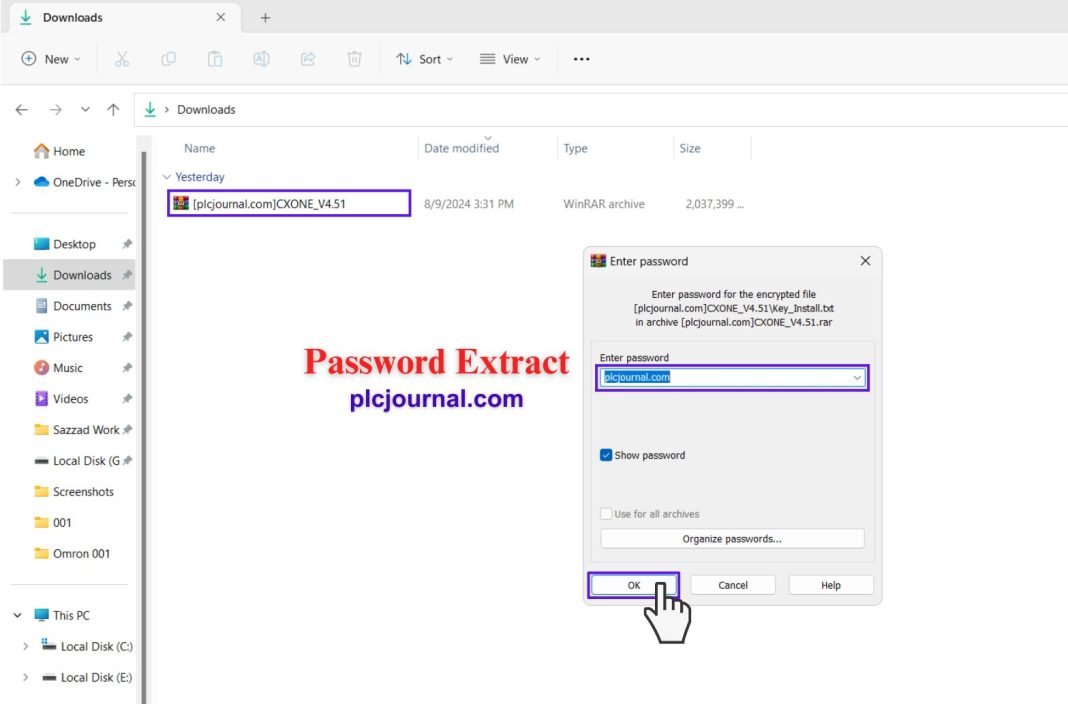Click the Organize passwords button
The width and height of the screenshot is (1068, 704).
pyautogui.click(x=732, y=539)
